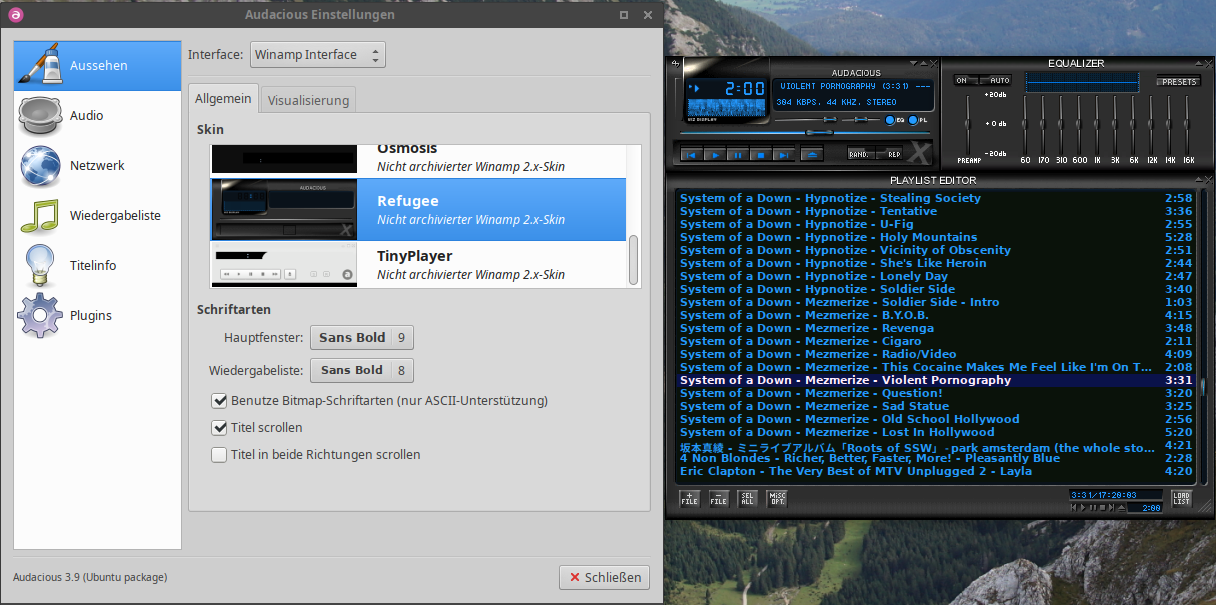Select track Mezmerize - B.Y.O.B.
Image resolution: width=1216 pixels, height=605 pixels.
(x=937, y=315)
